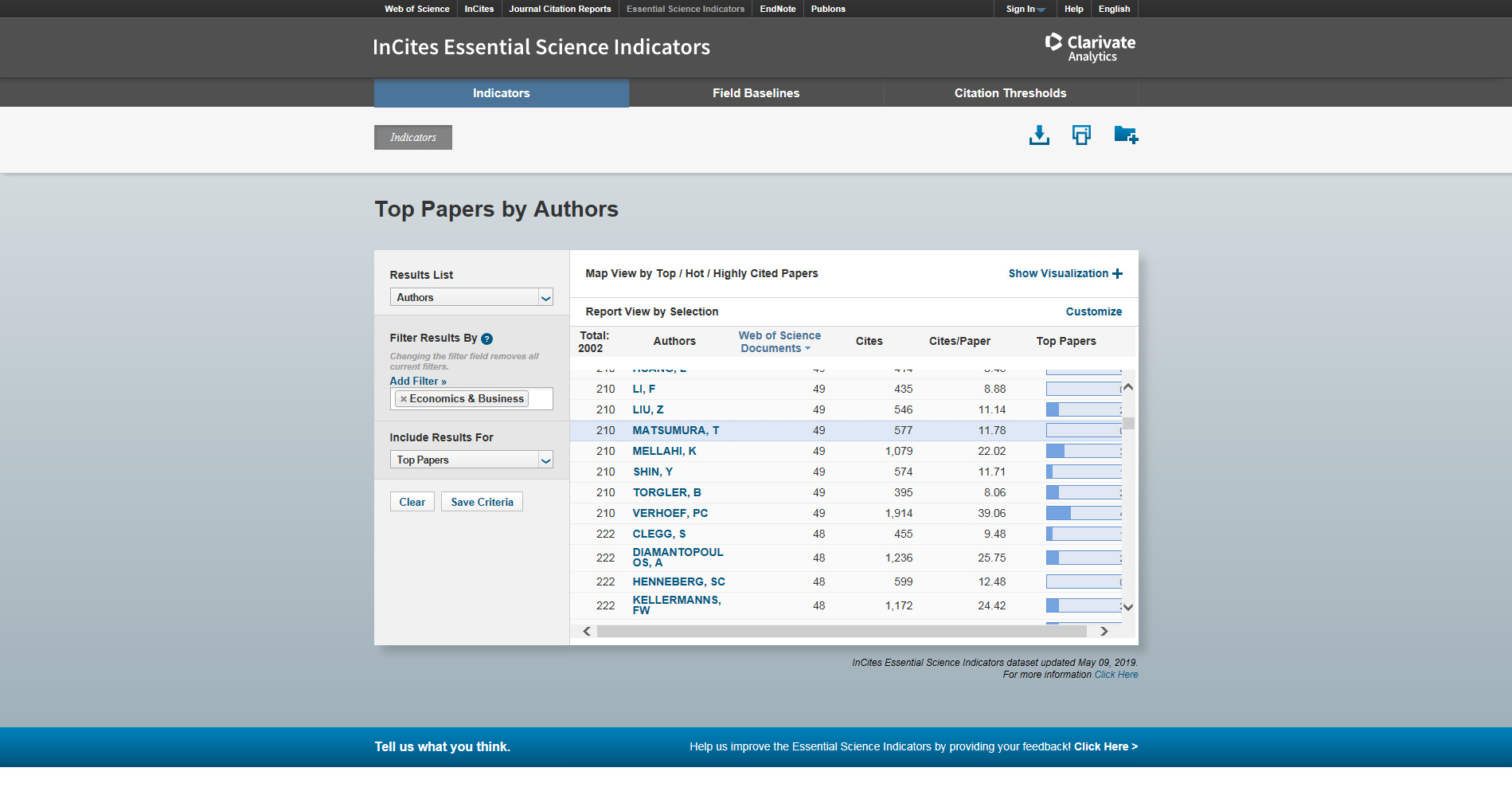Click Top Papers bar for MELLAHI, K
1512x787 pixels.
pyautogui.click(x=1084, y=451)
